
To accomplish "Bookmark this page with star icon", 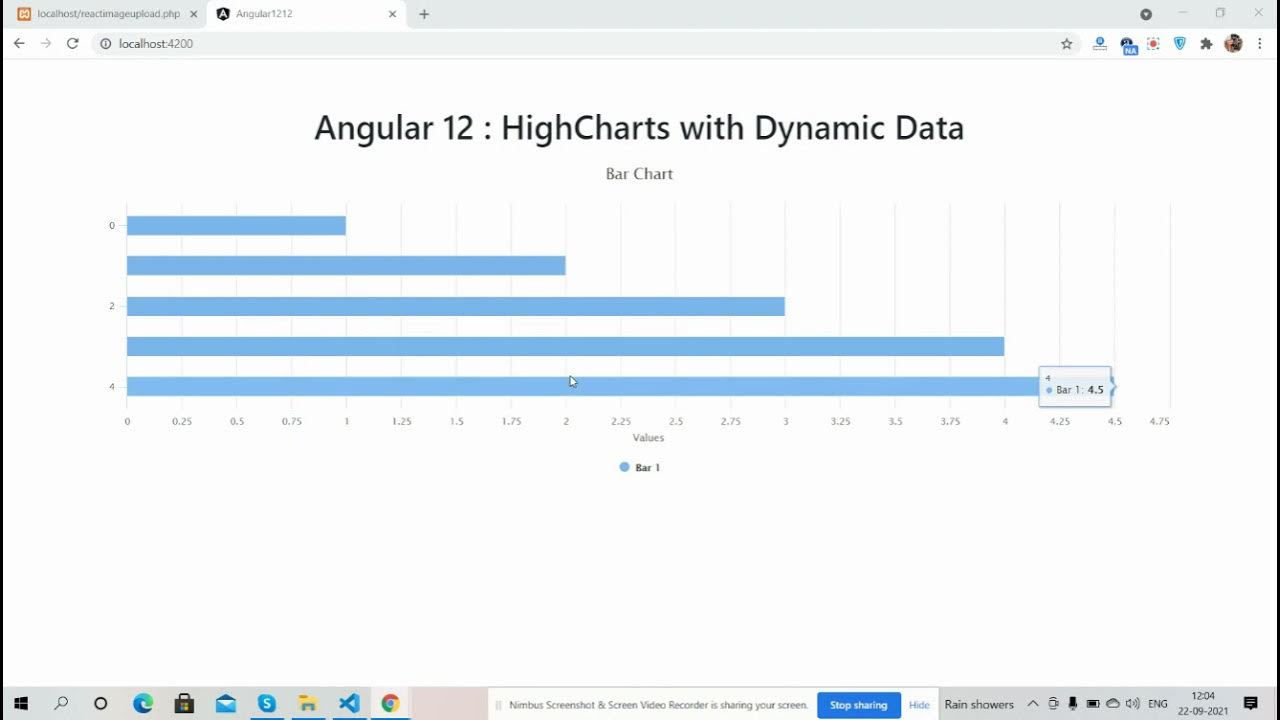I will pyautogui.click(x=1067, y=44).
